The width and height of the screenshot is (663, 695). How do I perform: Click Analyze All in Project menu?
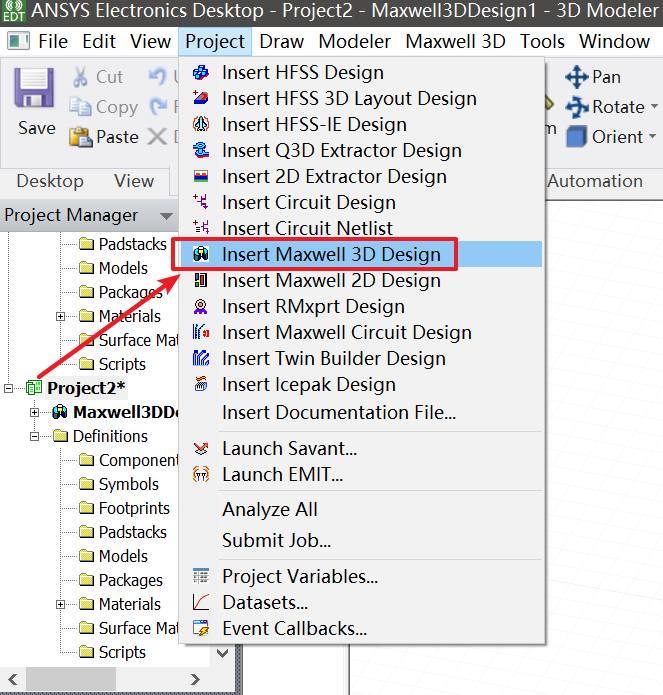point(269,509)
